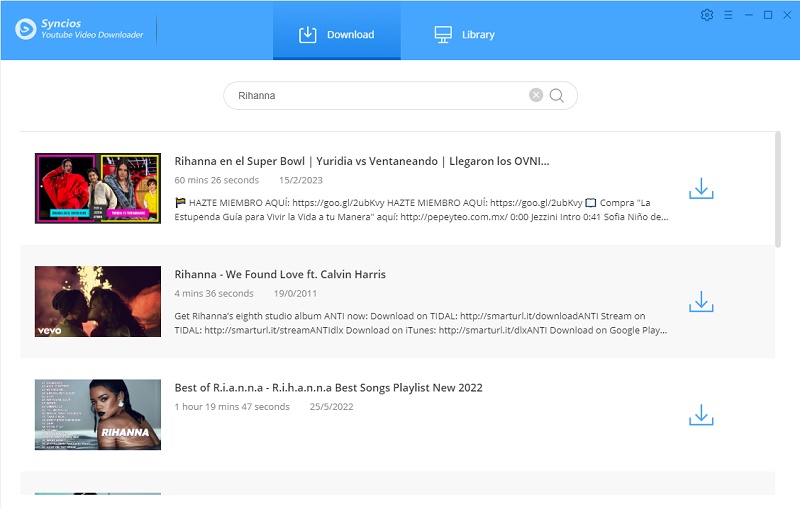800x509 pixels.
Task: Click the magnifier search icon
Action: (557, 95)
